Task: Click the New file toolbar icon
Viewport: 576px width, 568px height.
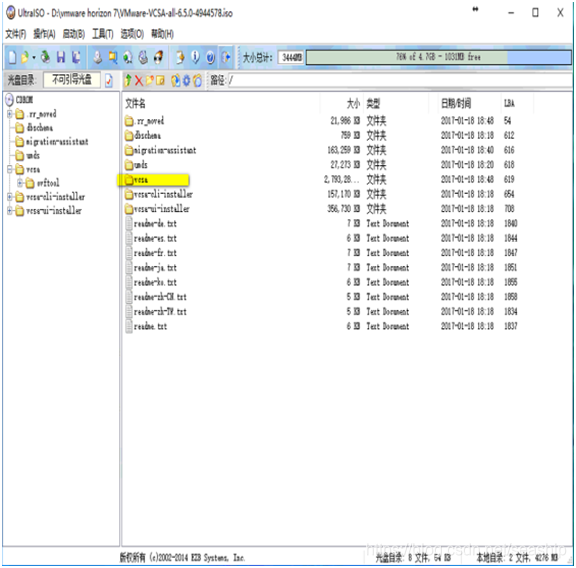Action: pos(12,57)
